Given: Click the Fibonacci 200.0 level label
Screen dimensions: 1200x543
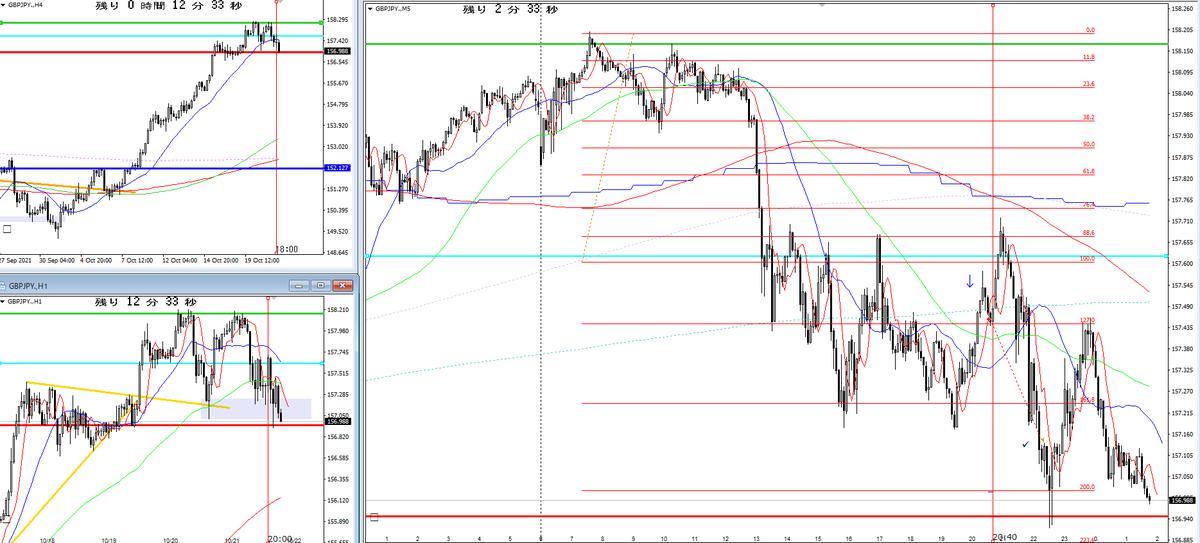Looking at the screenshot, I should (1088, 487).
